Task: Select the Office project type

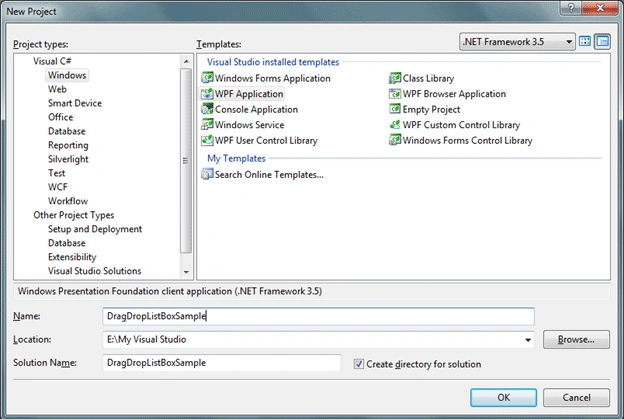Action: tap(60, 117)
